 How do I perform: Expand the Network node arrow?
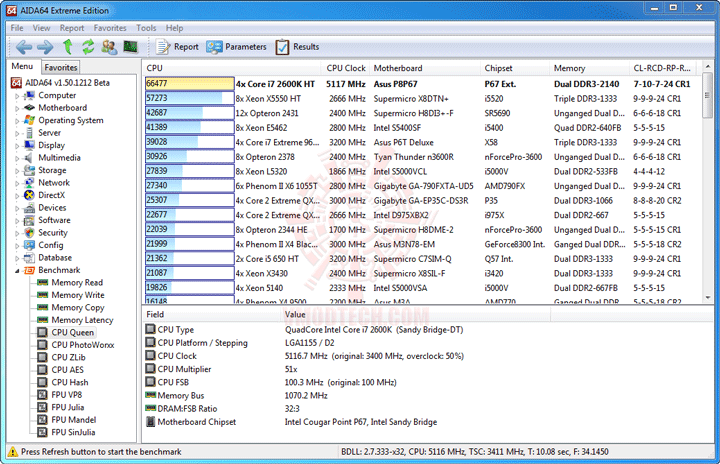click(17, 183)
